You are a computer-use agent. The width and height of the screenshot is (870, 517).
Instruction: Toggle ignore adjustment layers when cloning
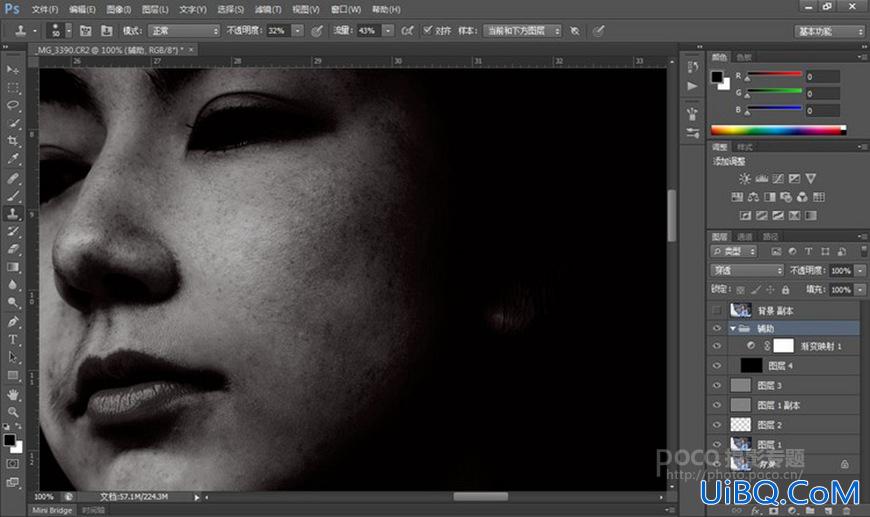[575, 31]
